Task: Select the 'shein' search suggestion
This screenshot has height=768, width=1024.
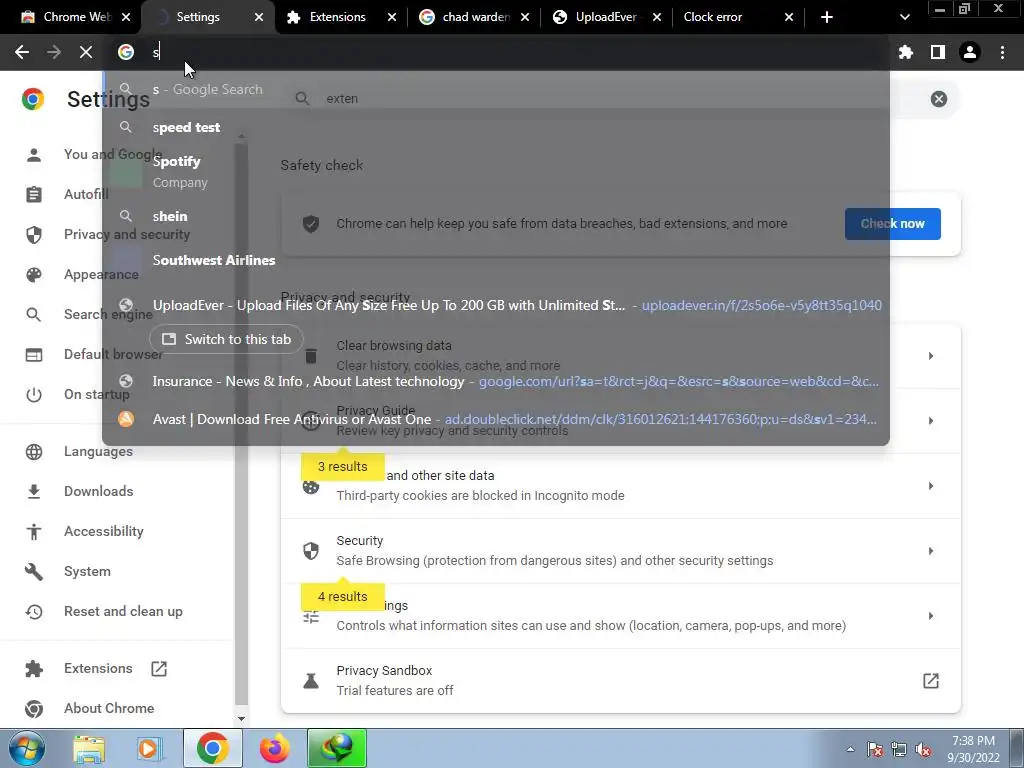Action: click(496, 216)
